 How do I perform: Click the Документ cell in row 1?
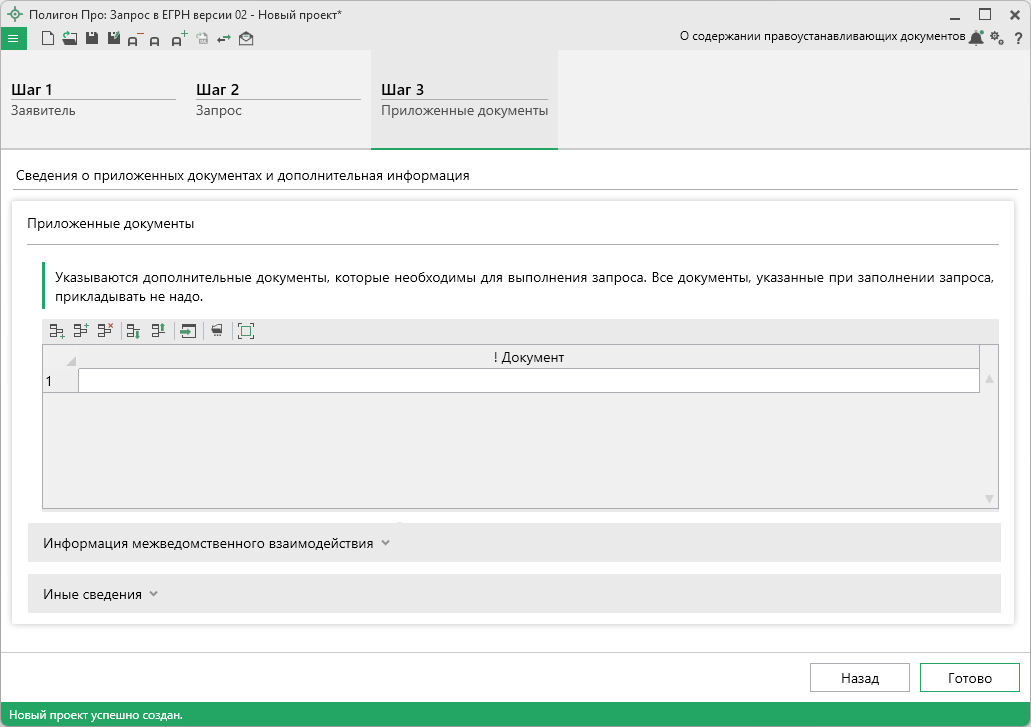pyautogui.click(x=528, y=381)
